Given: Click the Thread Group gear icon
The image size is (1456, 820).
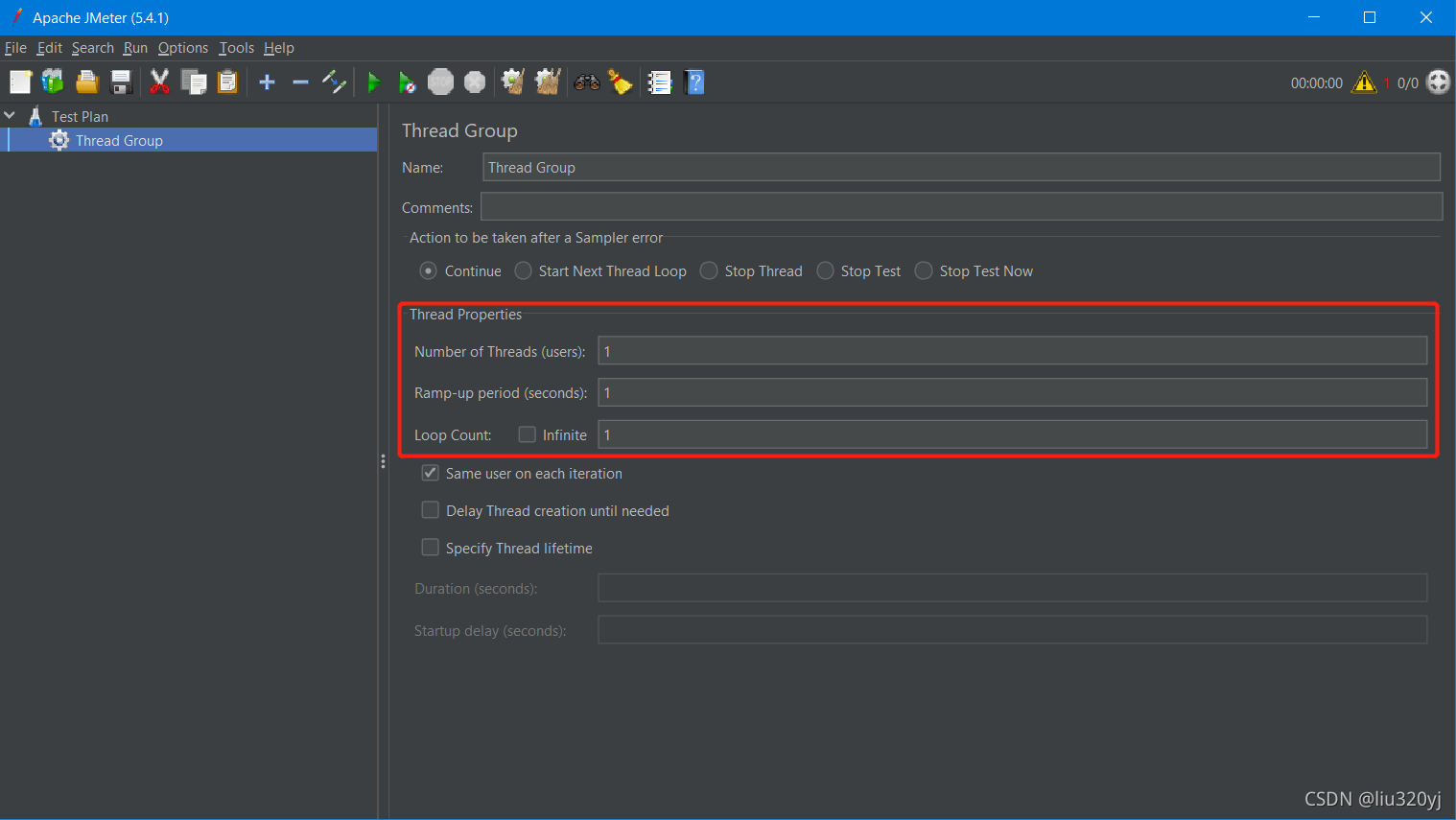Looking at the screenshot, I should 59,140.
